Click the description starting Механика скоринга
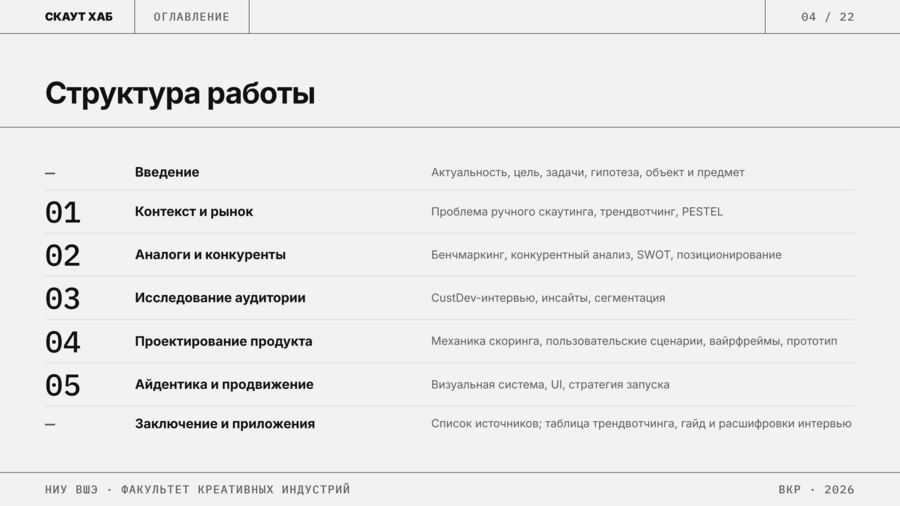This screenshot has width=900, height=506. 634,341
